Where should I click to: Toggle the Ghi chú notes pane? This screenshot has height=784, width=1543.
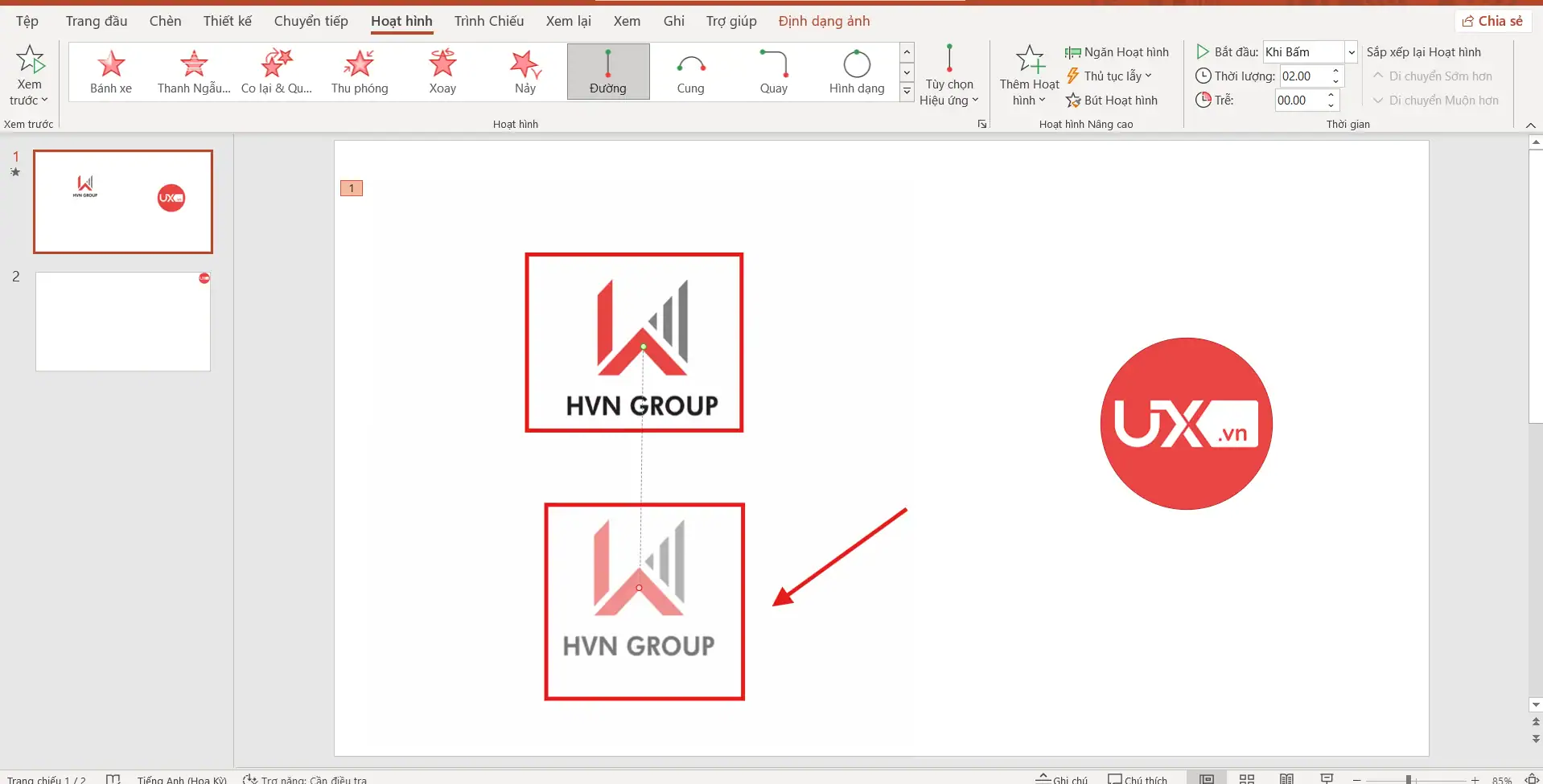[1061, 778]
